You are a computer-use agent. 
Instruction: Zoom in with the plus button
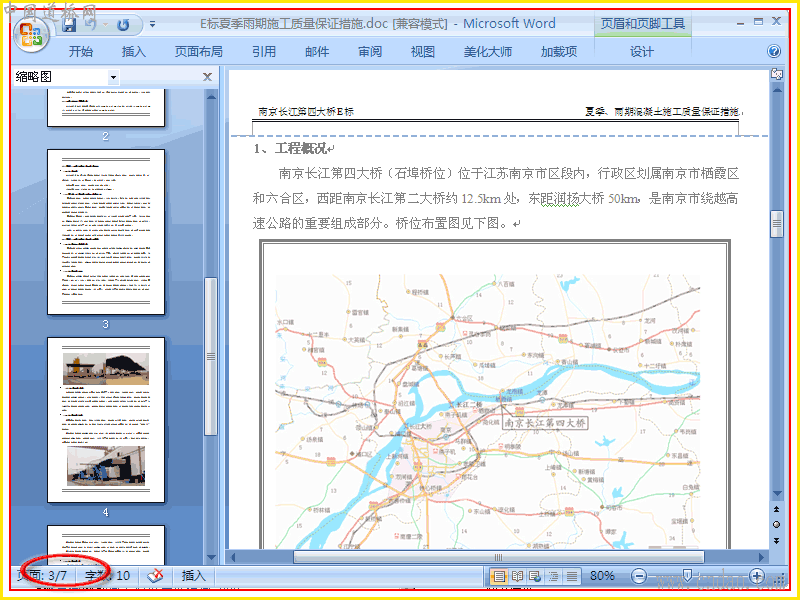(757, 577)
